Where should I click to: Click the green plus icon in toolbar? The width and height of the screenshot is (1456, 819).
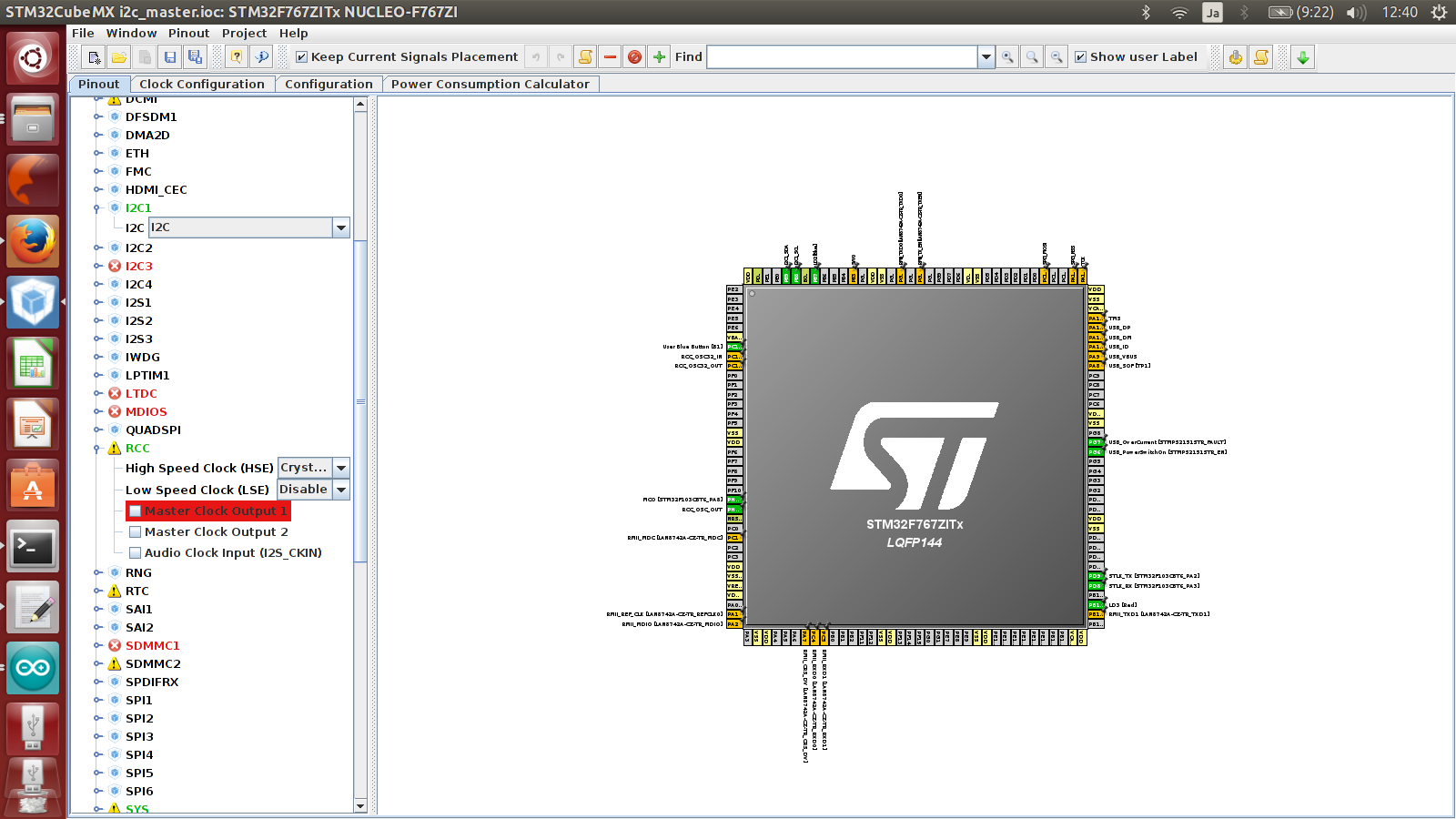pyautogui.click(x=659, y=57)
